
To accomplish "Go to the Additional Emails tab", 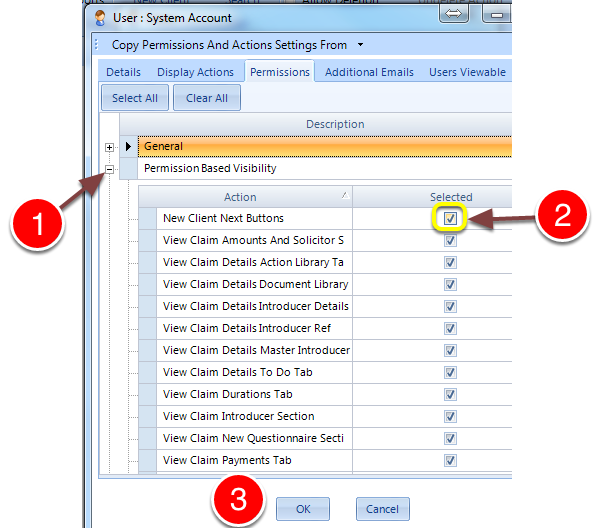I will [x=369, y=72].
